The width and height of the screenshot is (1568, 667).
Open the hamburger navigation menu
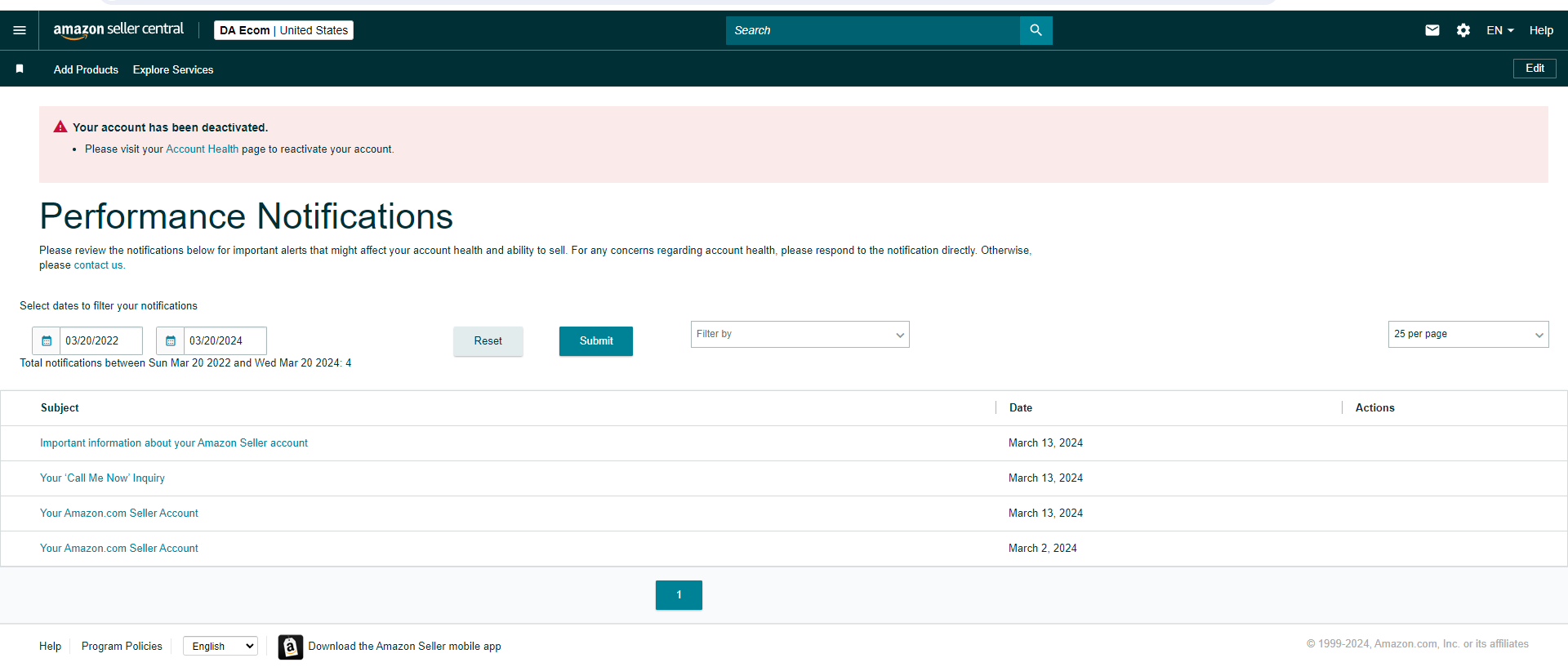[20, 30]
